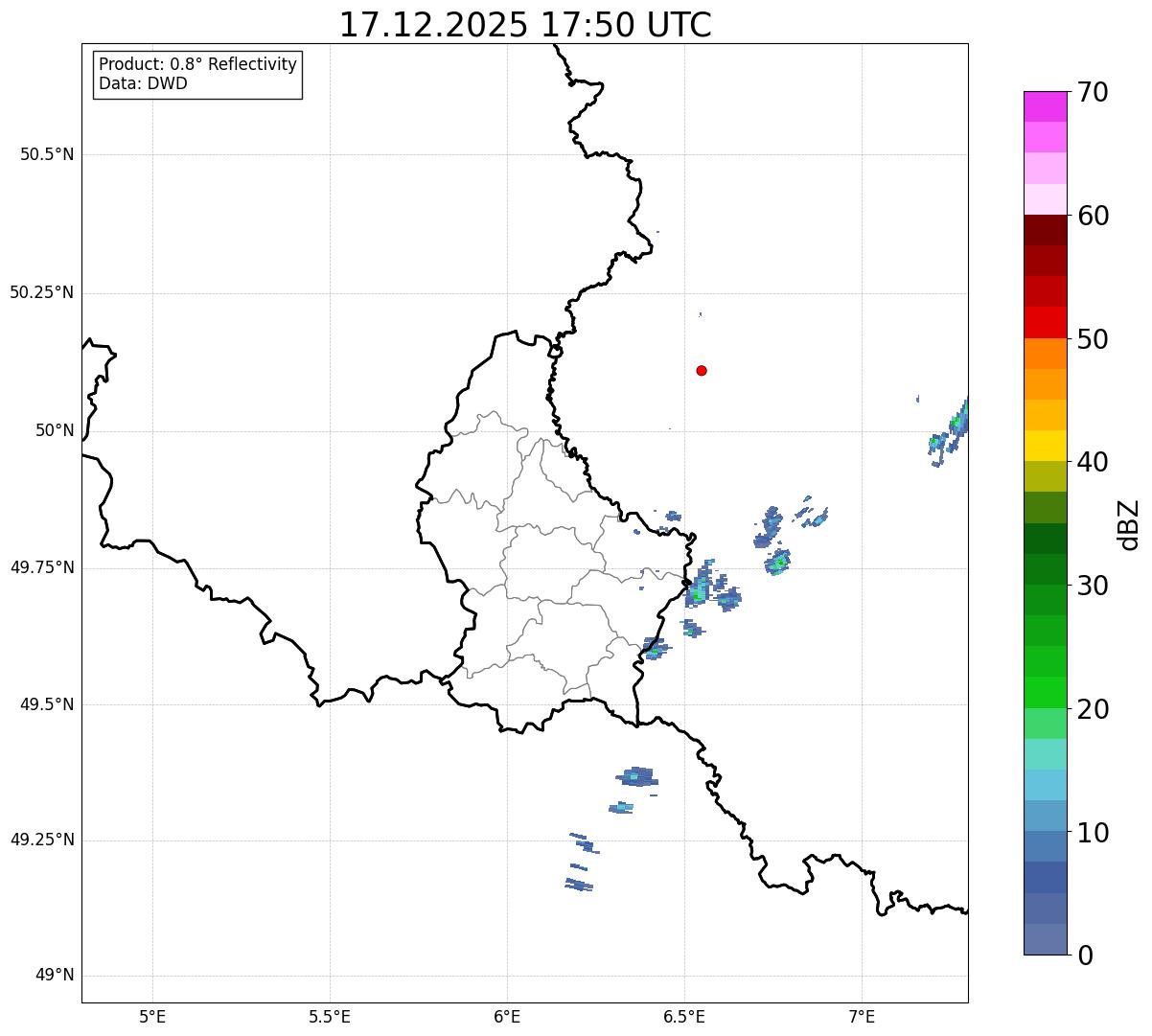
Task: Click the vertical 'dBZ' colorbar axis label
Action: (x=1129, y=524)
